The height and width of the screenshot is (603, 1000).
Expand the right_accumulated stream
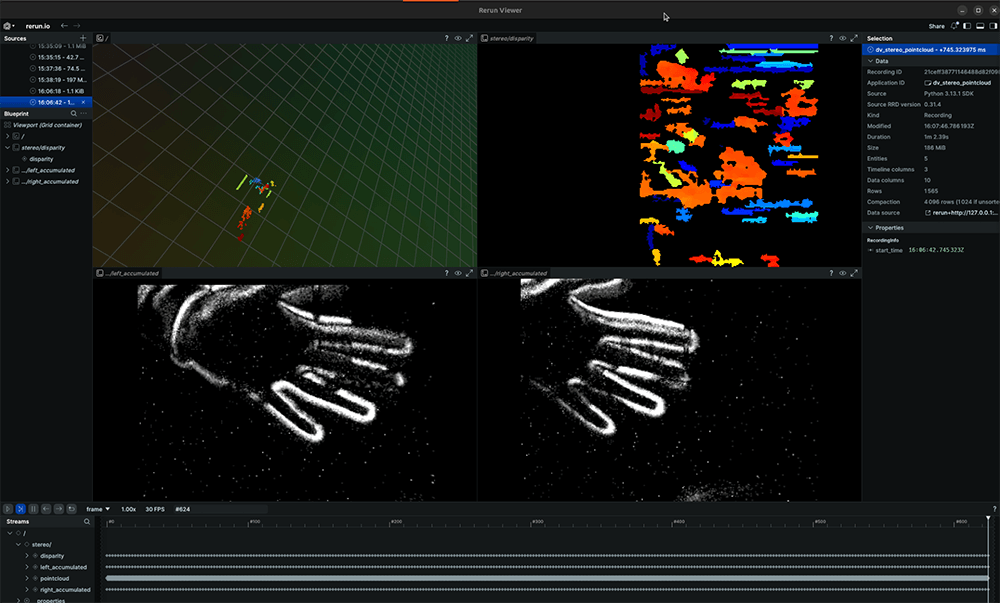click(x=27, y=590)
